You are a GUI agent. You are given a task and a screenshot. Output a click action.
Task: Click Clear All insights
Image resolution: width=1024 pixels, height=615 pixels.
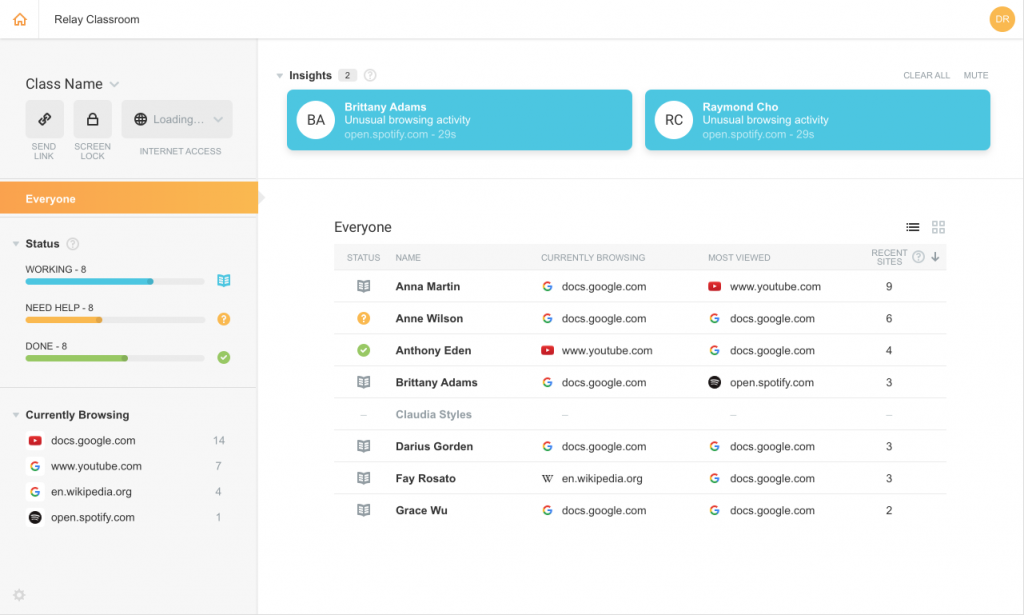(x=926, y=75)
